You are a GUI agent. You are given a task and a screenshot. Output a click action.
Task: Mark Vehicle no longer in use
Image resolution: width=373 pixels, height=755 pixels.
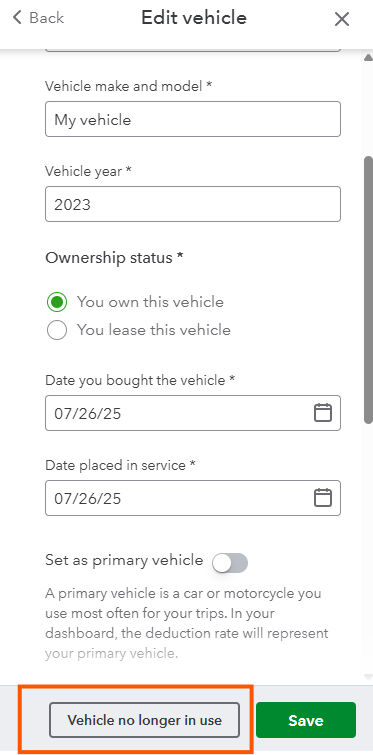tap(144, 720)
